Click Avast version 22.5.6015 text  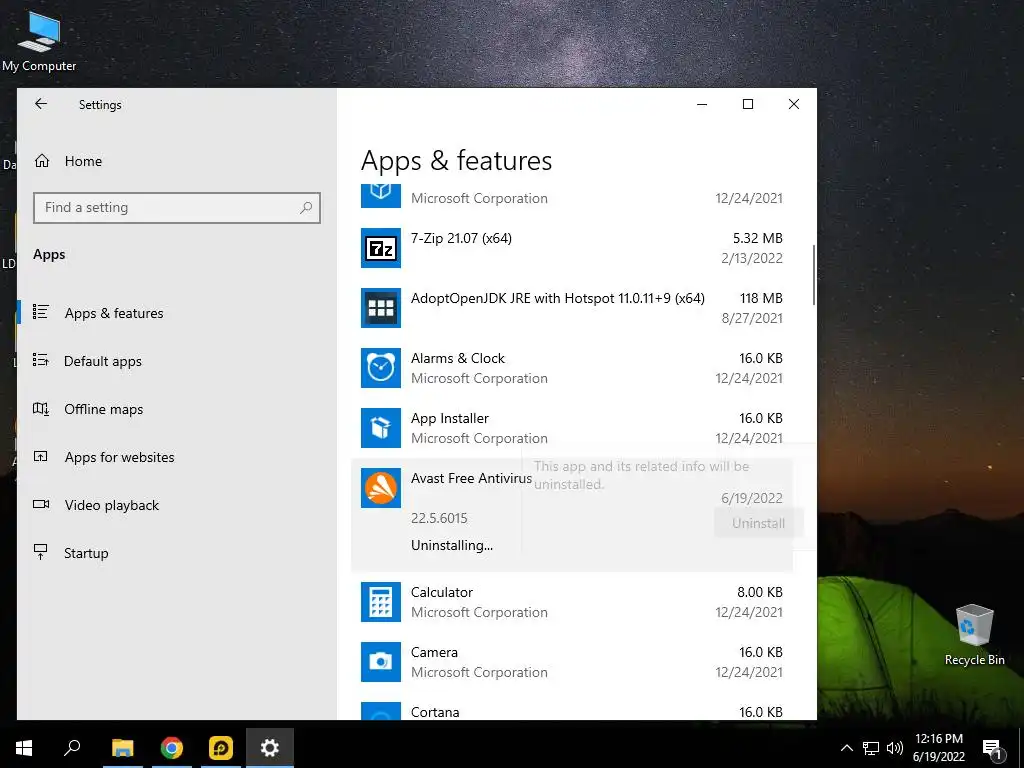coord(439,519)
